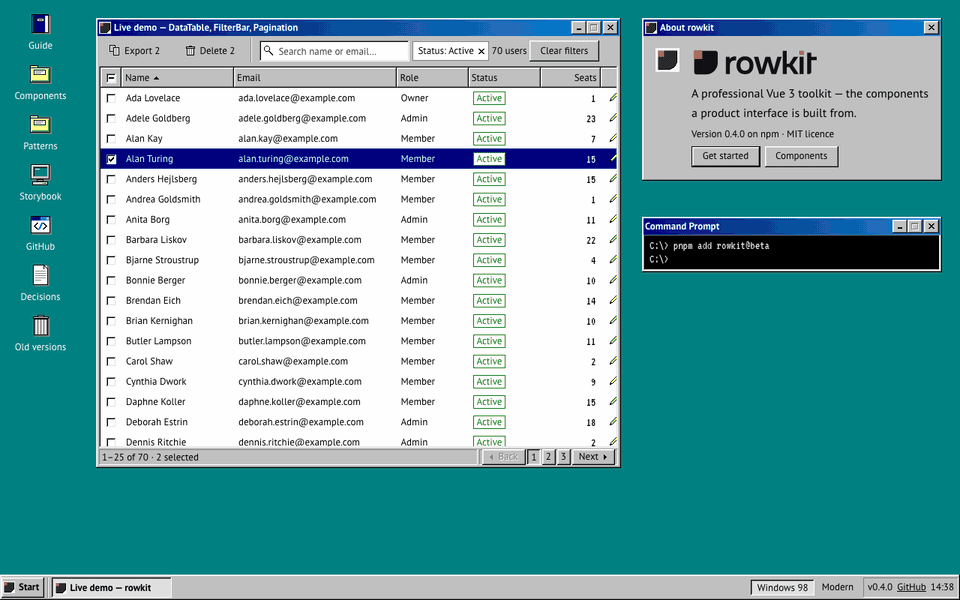The width and height of the screenshot is (960, 600).
Task: Open the Storybook desktop icon
Action: (40, 182)
